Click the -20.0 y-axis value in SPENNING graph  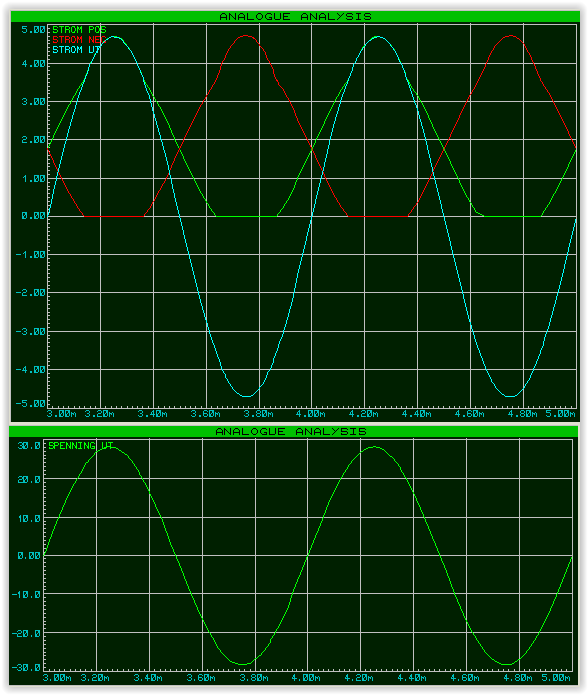tap(26, 633)
